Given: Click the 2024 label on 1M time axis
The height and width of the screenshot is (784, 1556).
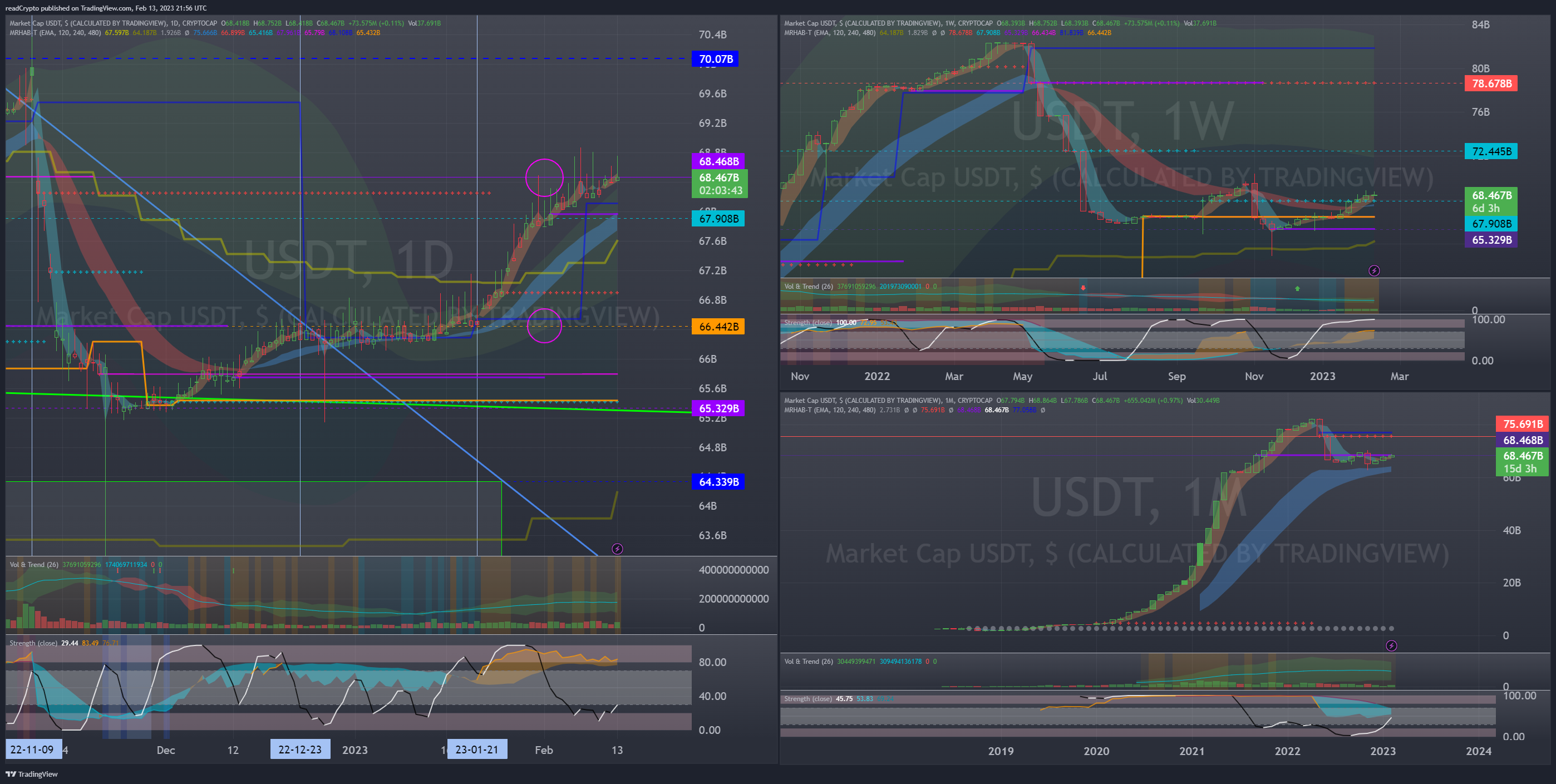Looking at the screenshot, I should 1478,751.
